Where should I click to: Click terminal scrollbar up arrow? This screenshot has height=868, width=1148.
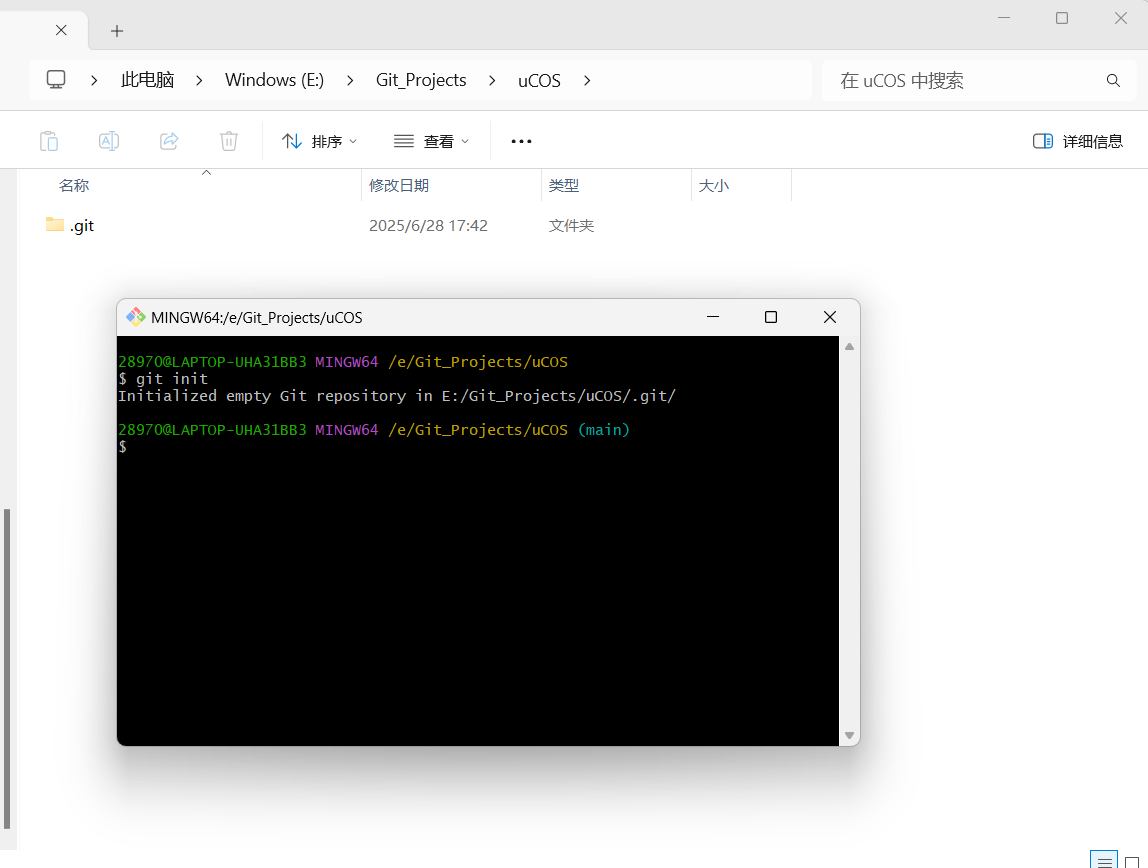(849, 347)
